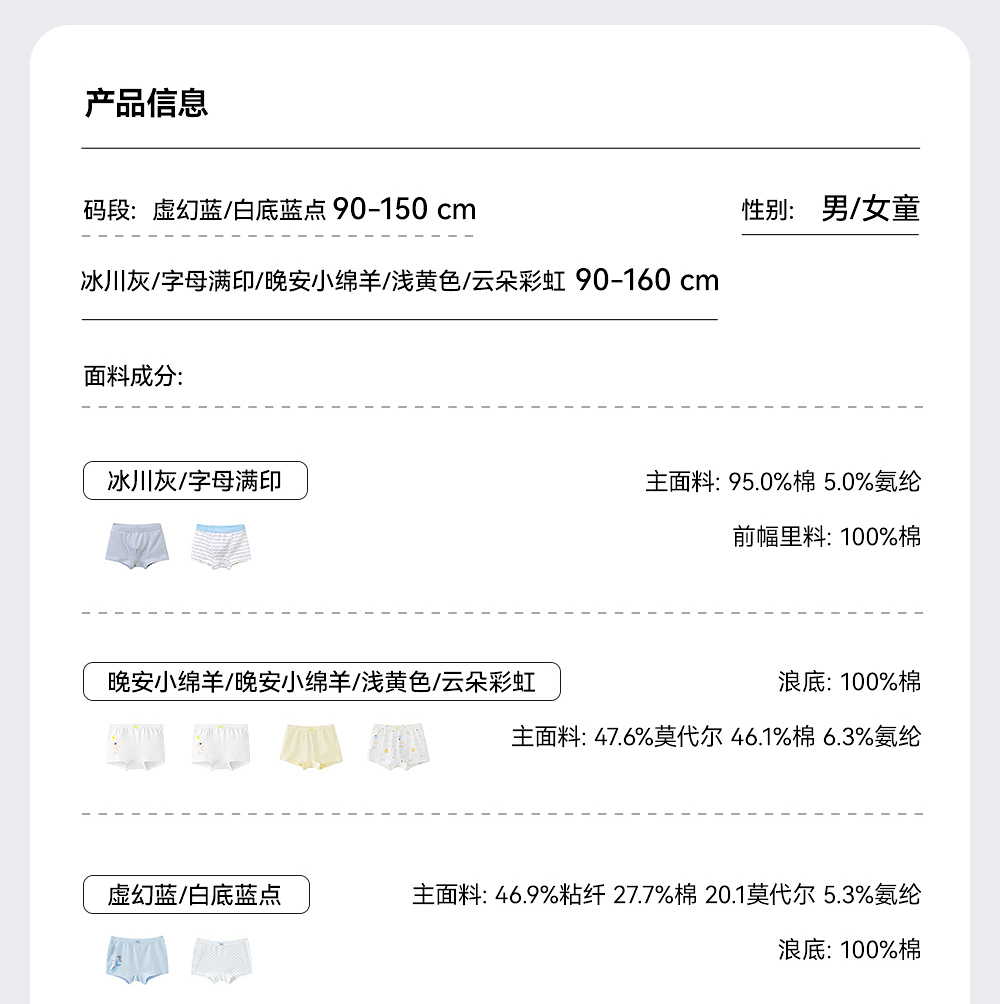The width and height of the screenshot is (1000, 1004).
Task: Click the white blue-dot boxer thumbnail
Action: coord(224,958)
